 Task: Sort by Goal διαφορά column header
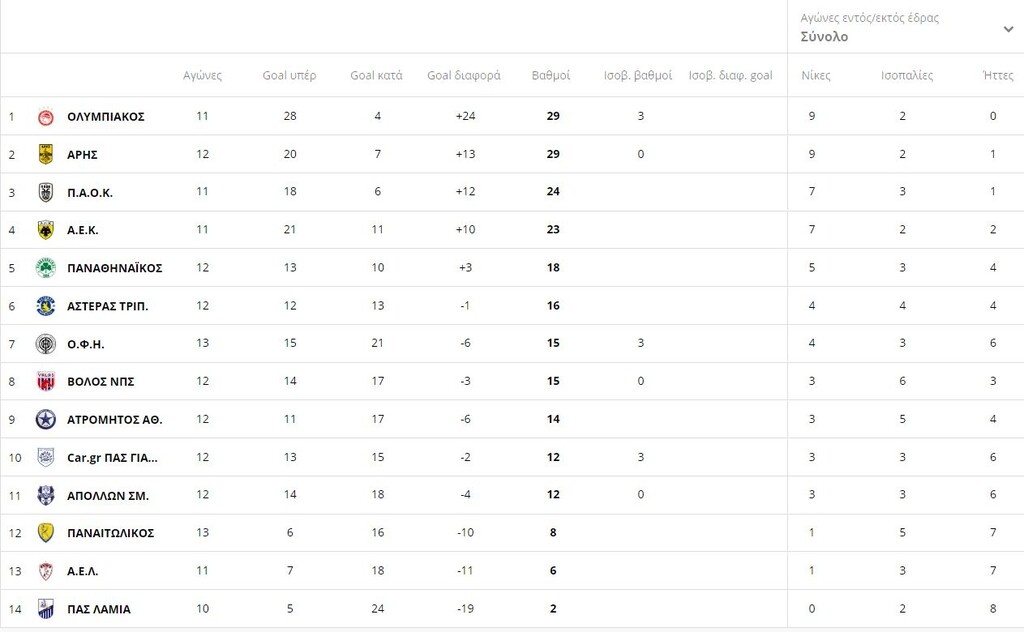[x=464, y=76]
